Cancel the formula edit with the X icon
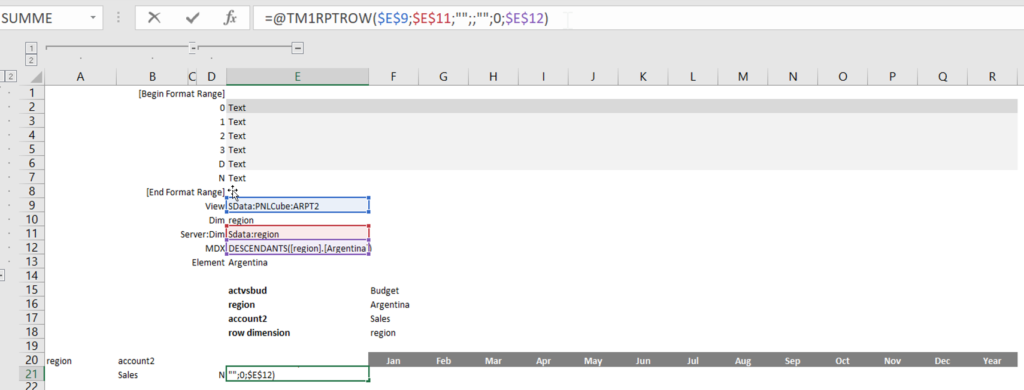The image size is (1024, 390). (x=154, y=18)
